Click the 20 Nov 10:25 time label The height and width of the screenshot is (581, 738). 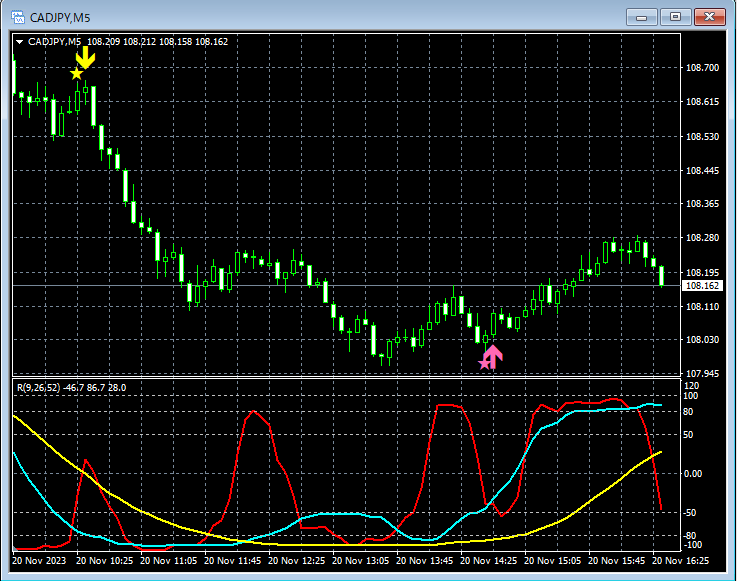104,561
